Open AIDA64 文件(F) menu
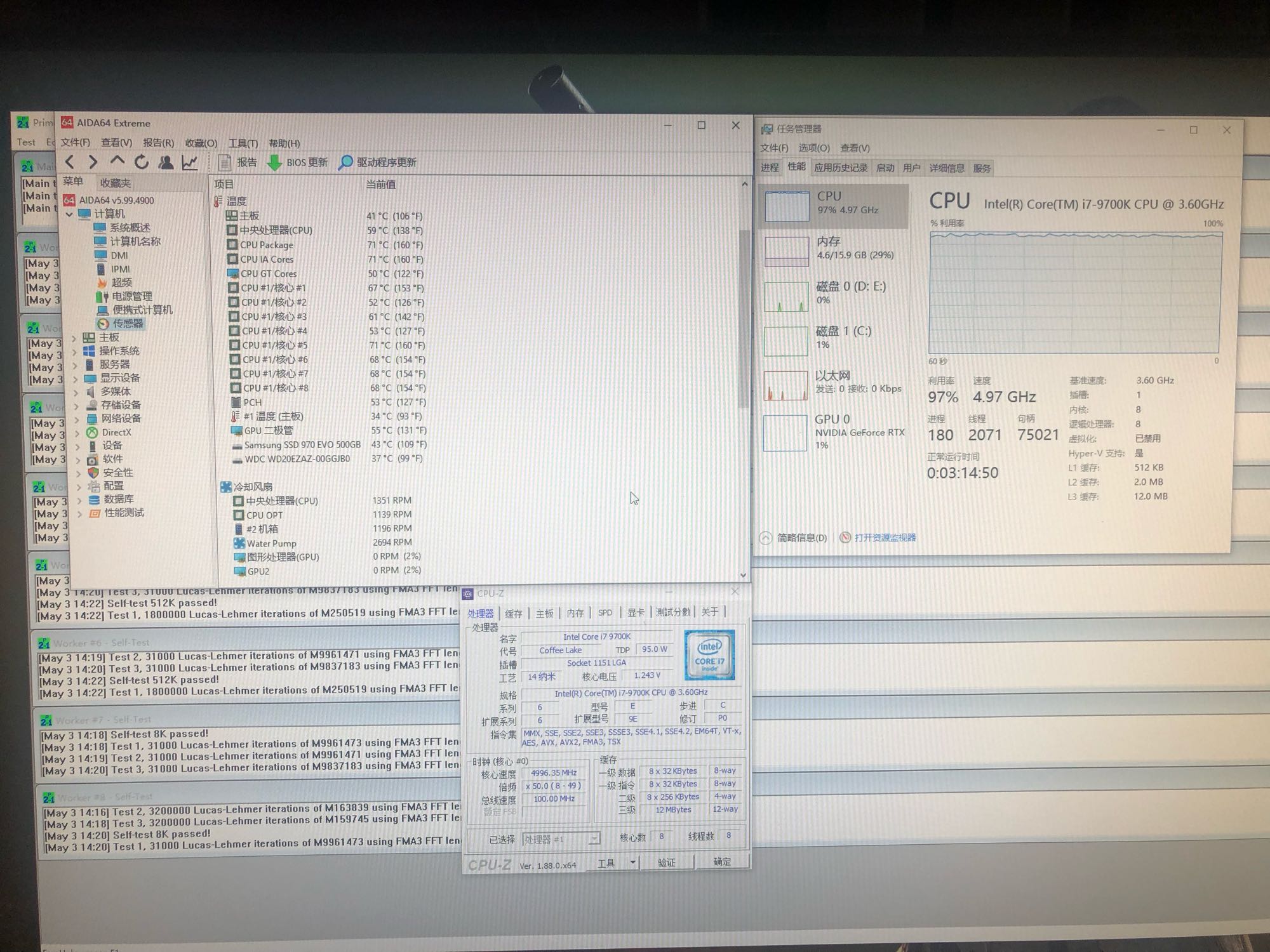 click(x=75, y=143)
